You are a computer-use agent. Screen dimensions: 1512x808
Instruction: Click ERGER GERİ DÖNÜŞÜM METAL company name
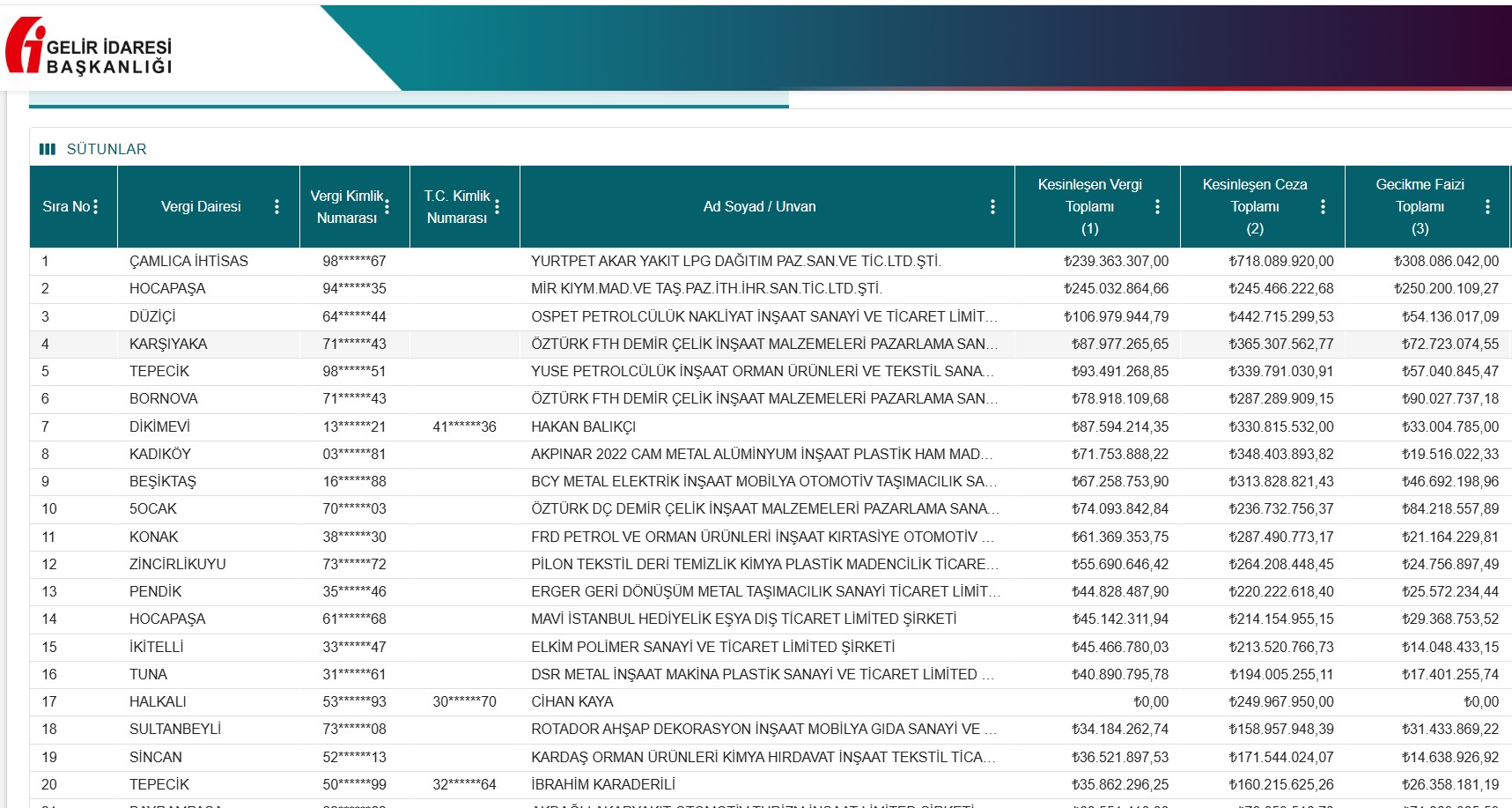coord(765,591)
